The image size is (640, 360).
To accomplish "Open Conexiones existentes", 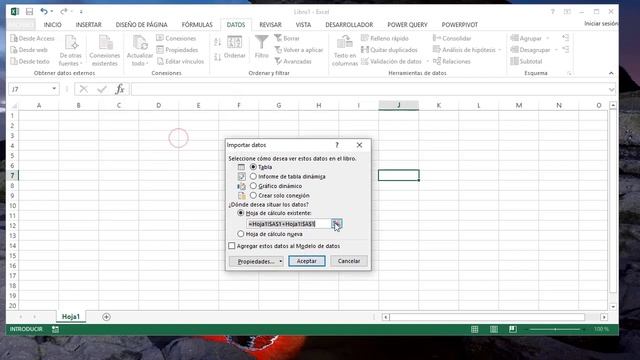I will (x=104, y=51).
